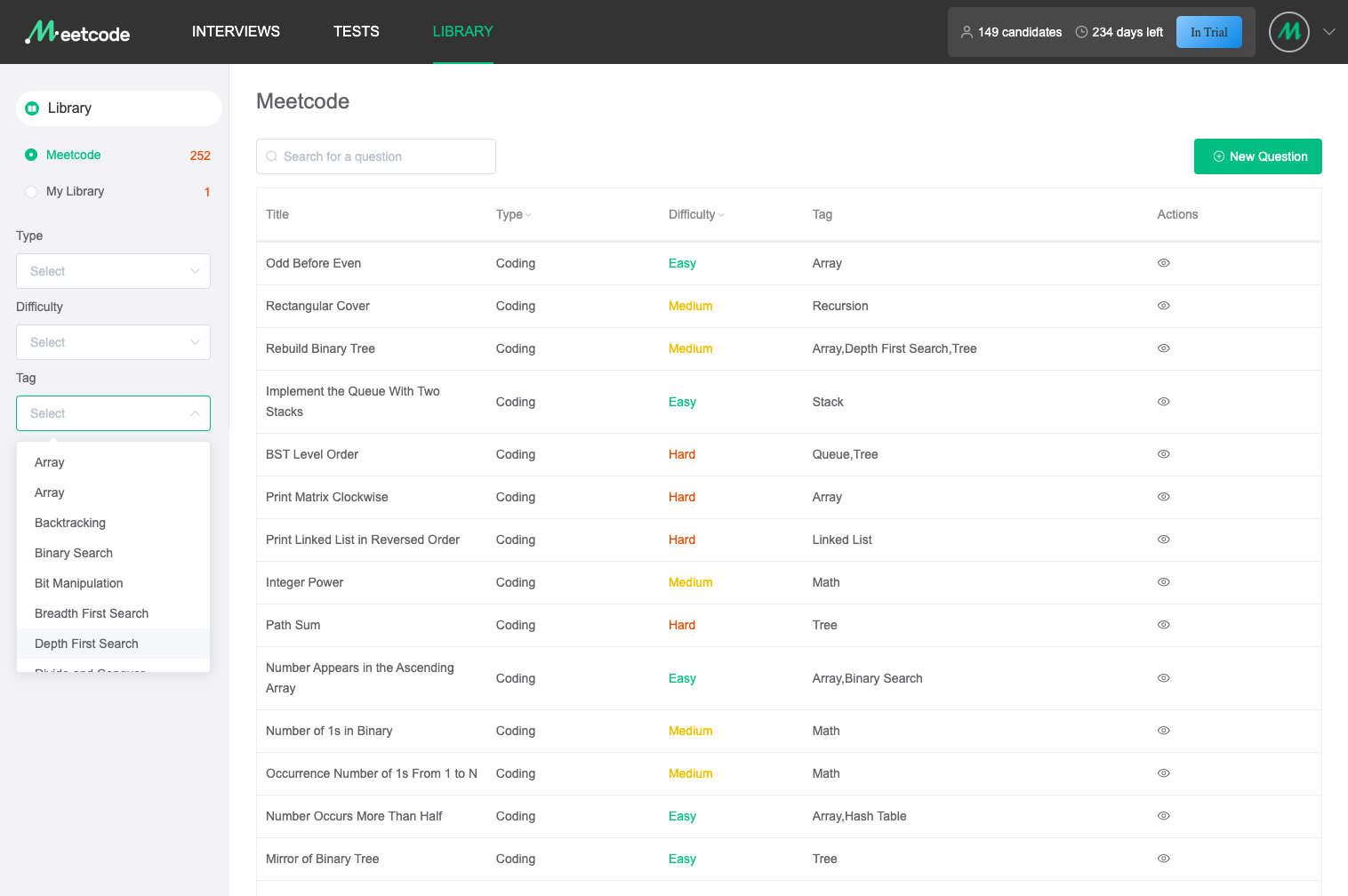Screen dimensions: 1348x896
Task: View the Rebuild Binary Tree question
Action: click(x=1163, y=348)
